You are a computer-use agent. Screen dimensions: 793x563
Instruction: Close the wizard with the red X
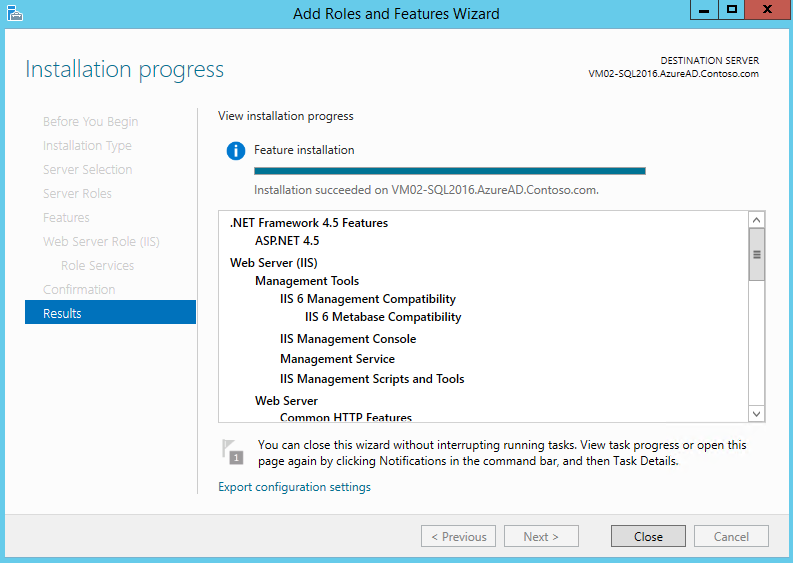(x=767, y=10)
